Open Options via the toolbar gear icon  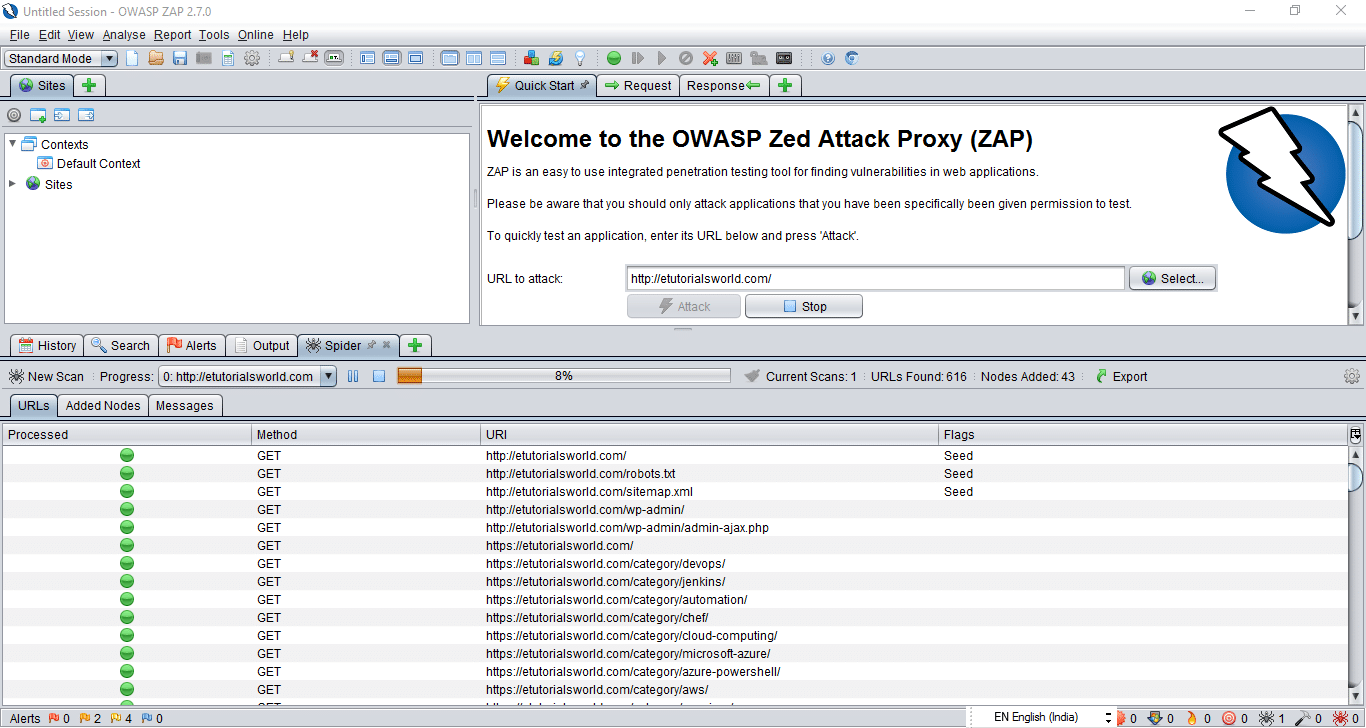[252, 58]
